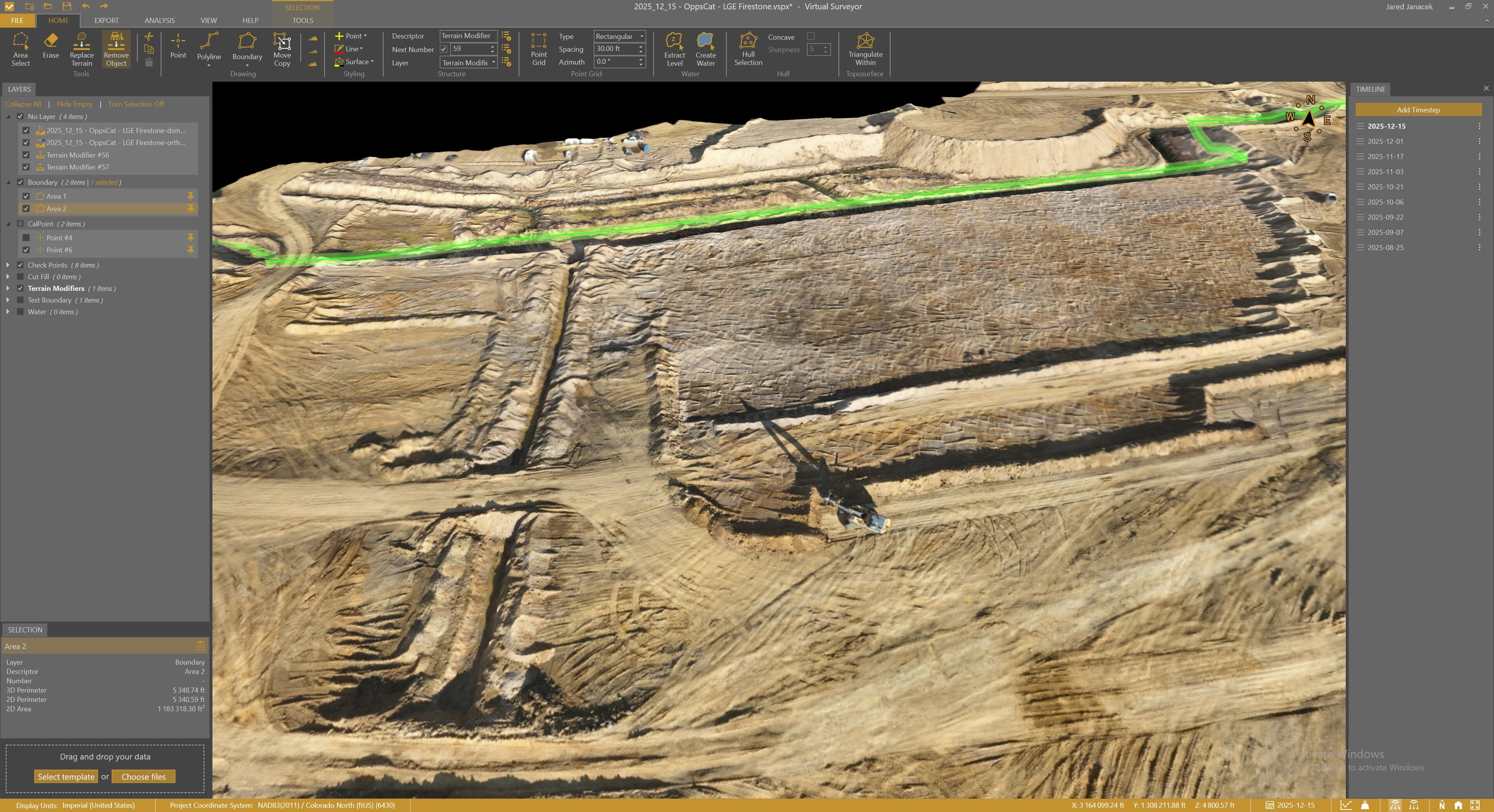Image resolution: width=1494 pixels, height=812 pixels.
Task: Click the Select template button
Action: (66, 777)
